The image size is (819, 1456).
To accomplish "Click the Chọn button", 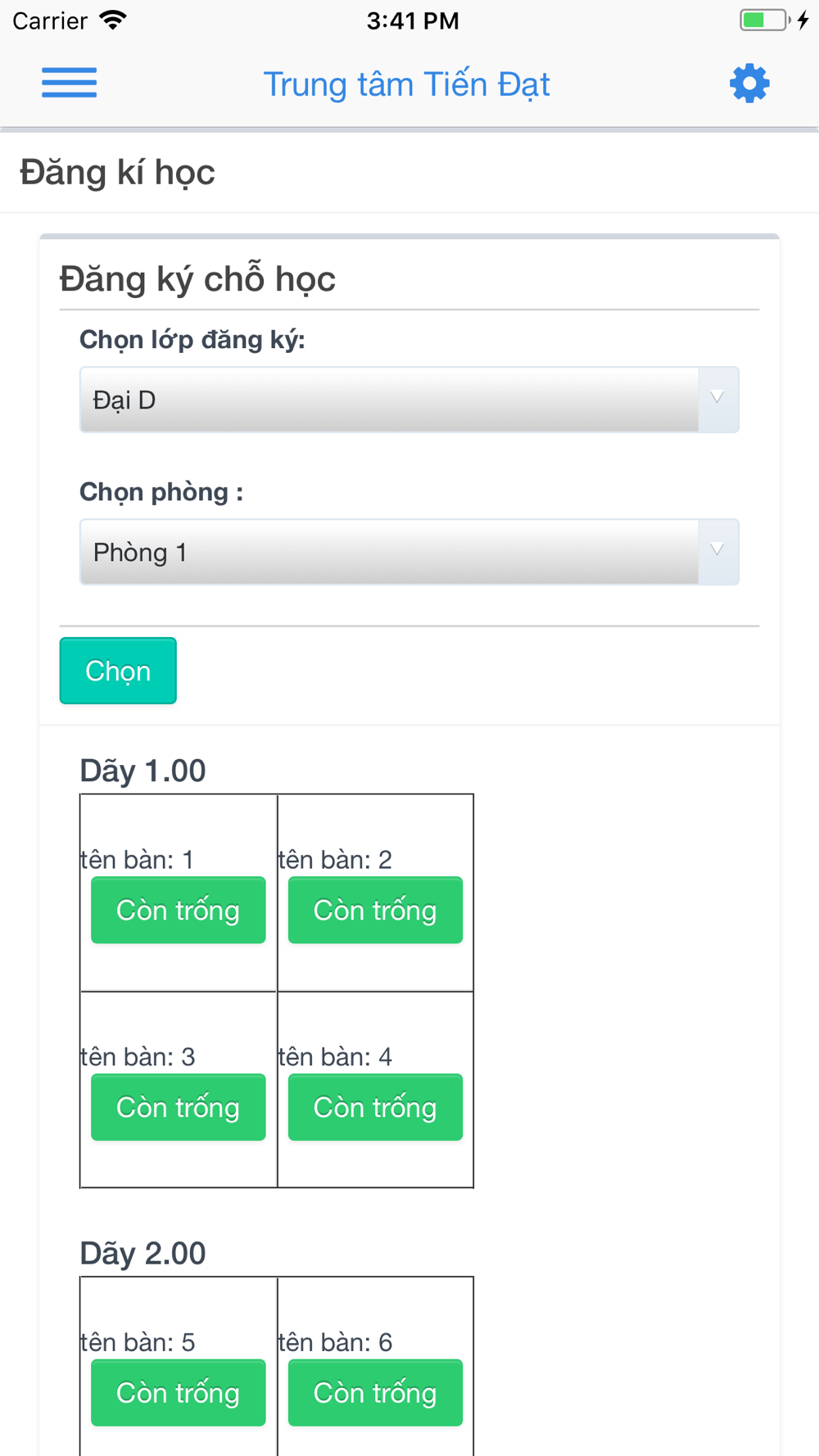I will (x=118, y=671).
